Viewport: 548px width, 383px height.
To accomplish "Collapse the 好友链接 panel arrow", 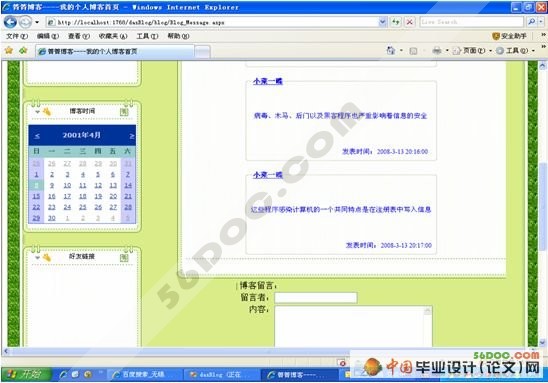I will point(37,258).
